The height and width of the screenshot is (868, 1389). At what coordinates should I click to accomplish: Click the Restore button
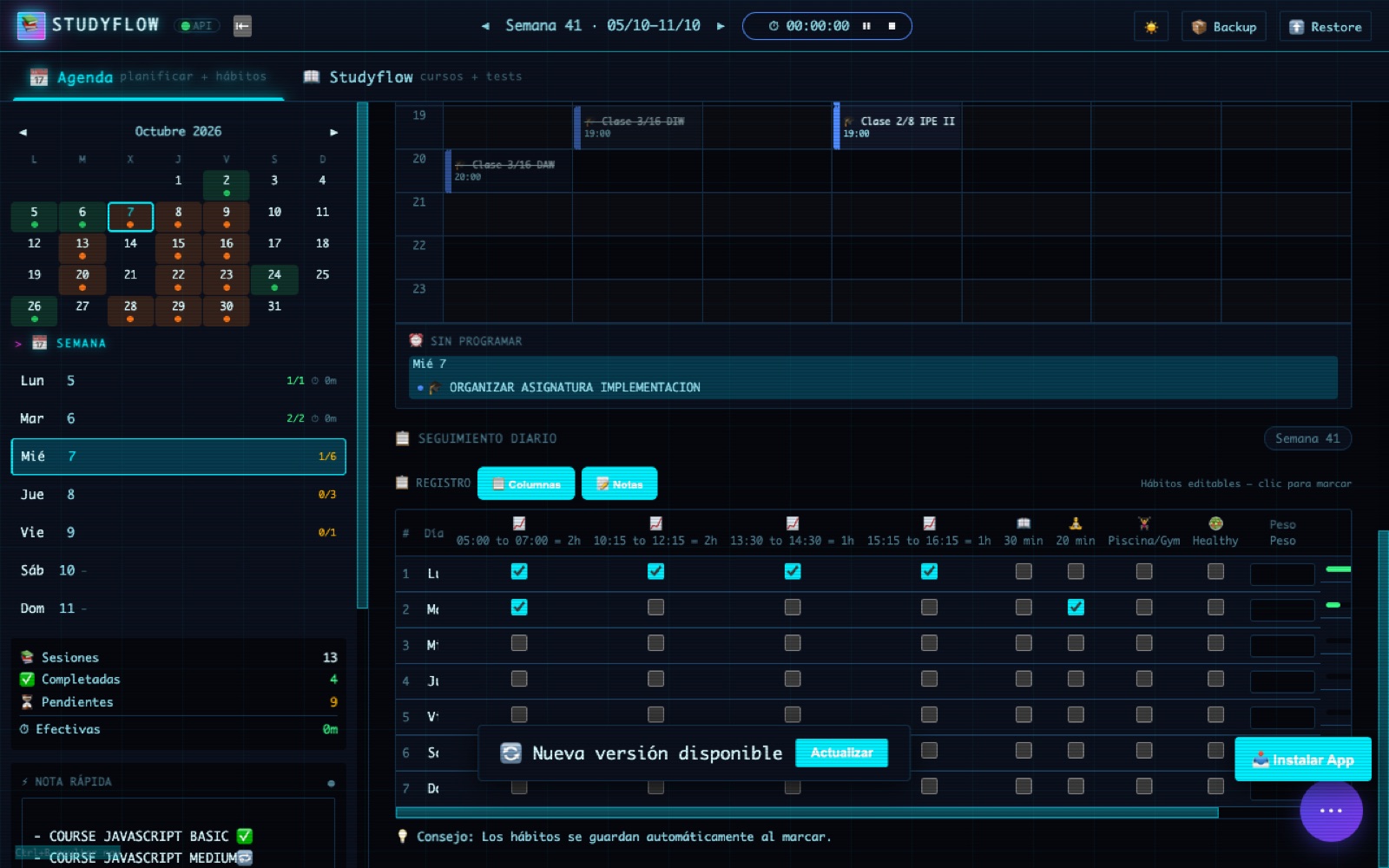click(x=1326, y=27)
